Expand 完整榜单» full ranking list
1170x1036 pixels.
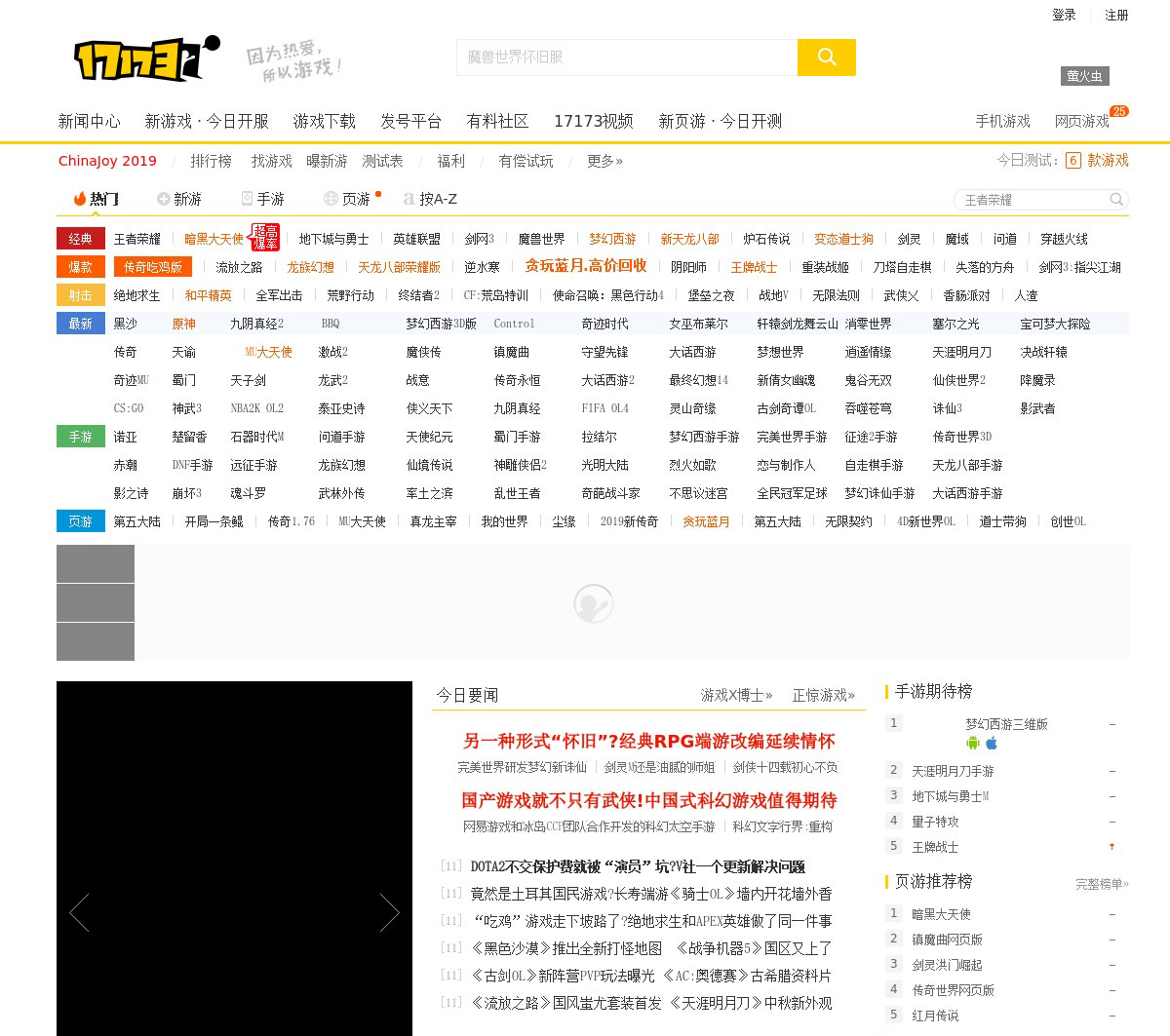(x=1102, y=884)
